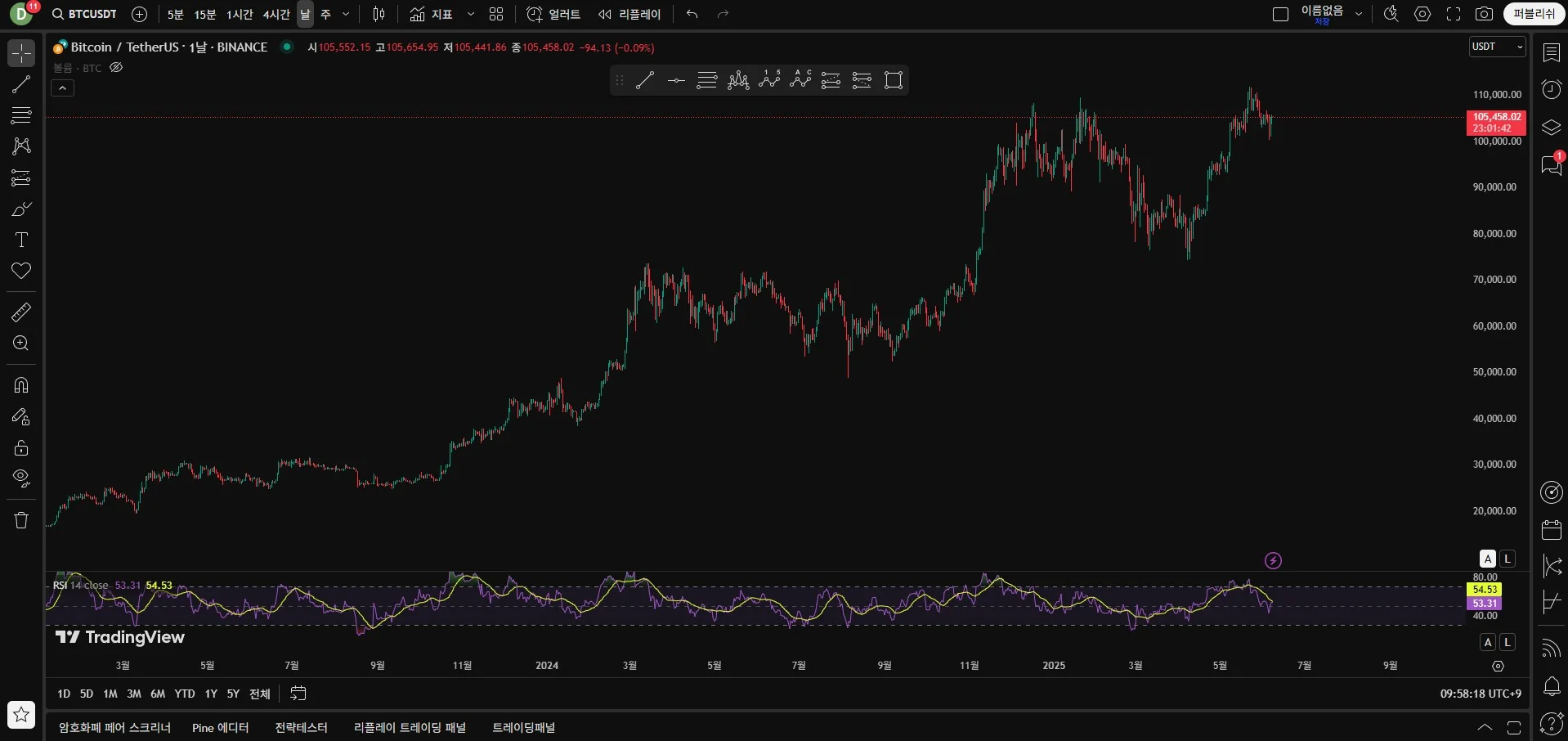Open the USDT currency dropdown
Screen dimensions: 1568x741
[1498, 47]
